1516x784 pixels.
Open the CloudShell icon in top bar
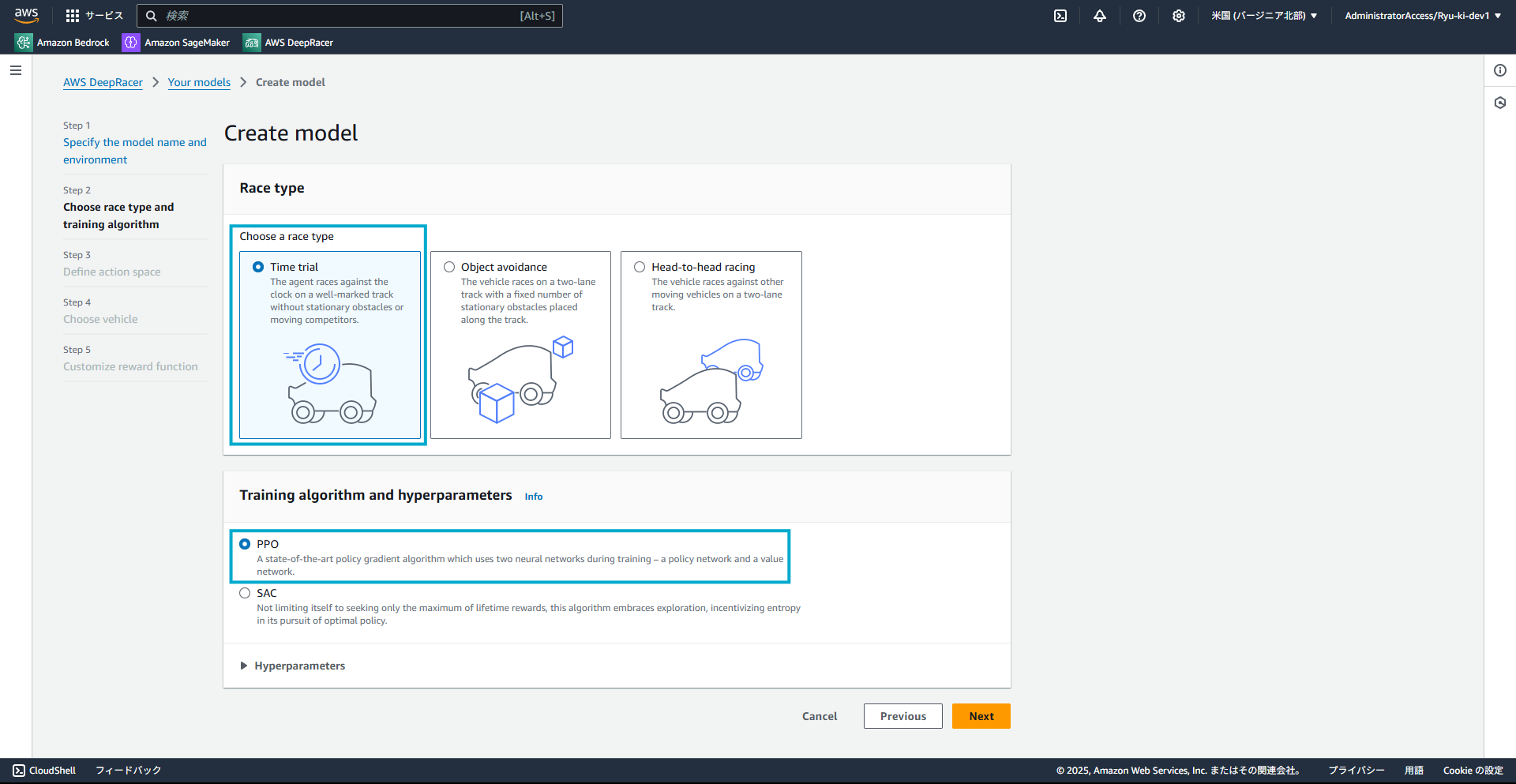1060,16
